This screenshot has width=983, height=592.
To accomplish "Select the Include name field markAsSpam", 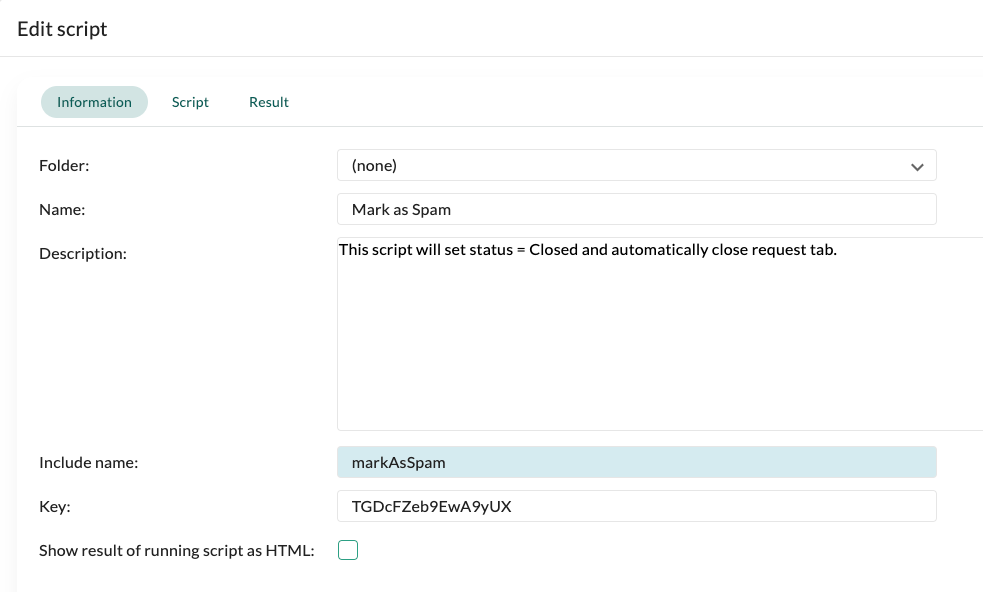I will pos(636,462).
